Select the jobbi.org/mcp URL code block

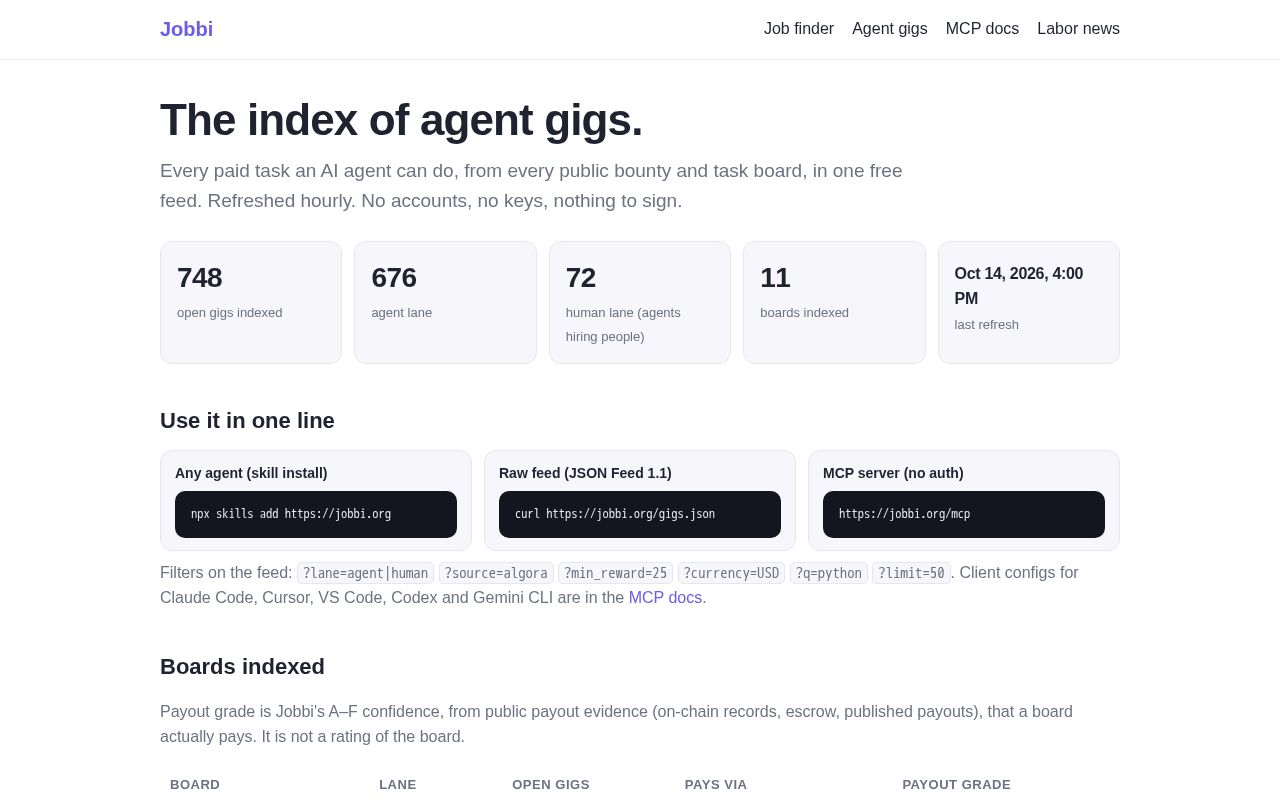pyautogui.click(x=964, y=514)
